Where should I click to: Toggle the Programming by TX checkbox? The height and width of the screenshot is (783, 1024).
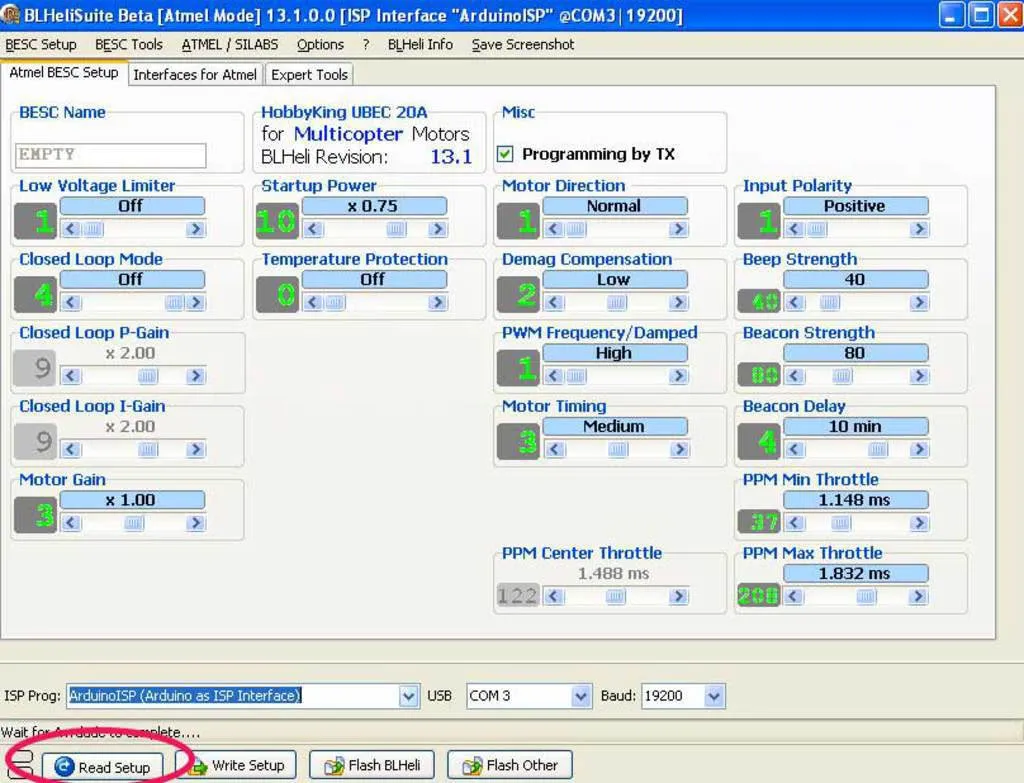tap(505, 154)
